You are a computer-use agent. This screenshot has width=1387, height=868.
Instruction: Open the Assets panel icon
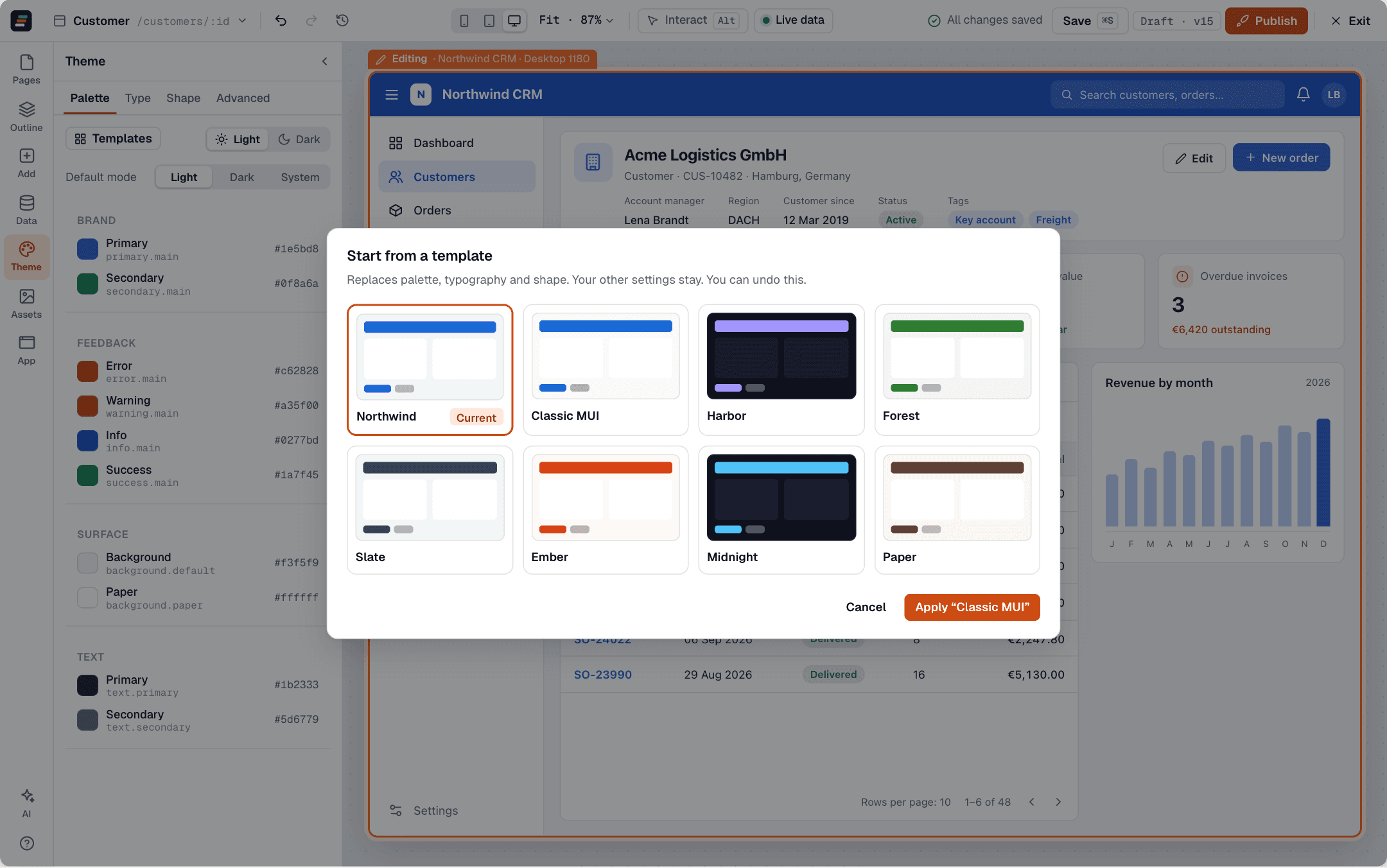click(x=26, y=304)
